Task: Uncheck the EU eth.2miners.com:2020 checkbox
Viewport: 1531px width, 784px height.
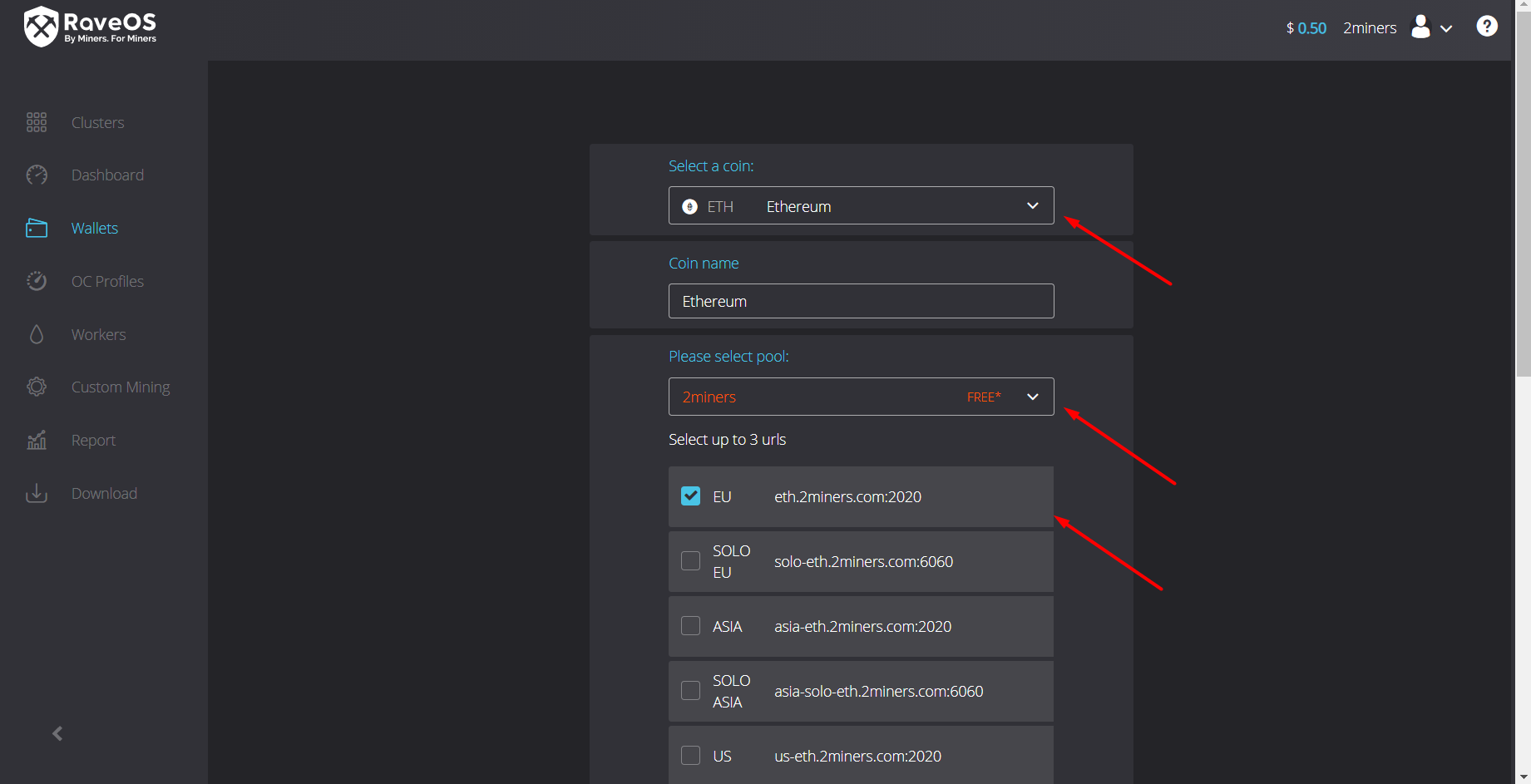Action: coord(690,496)
